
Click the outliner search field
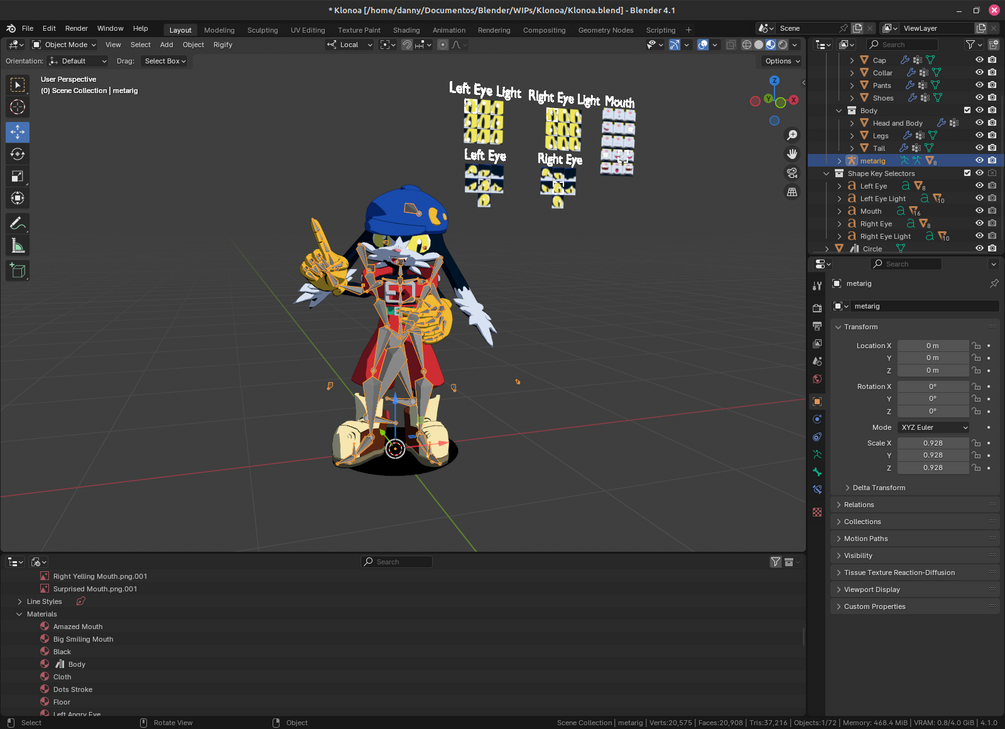click(902, 45)
